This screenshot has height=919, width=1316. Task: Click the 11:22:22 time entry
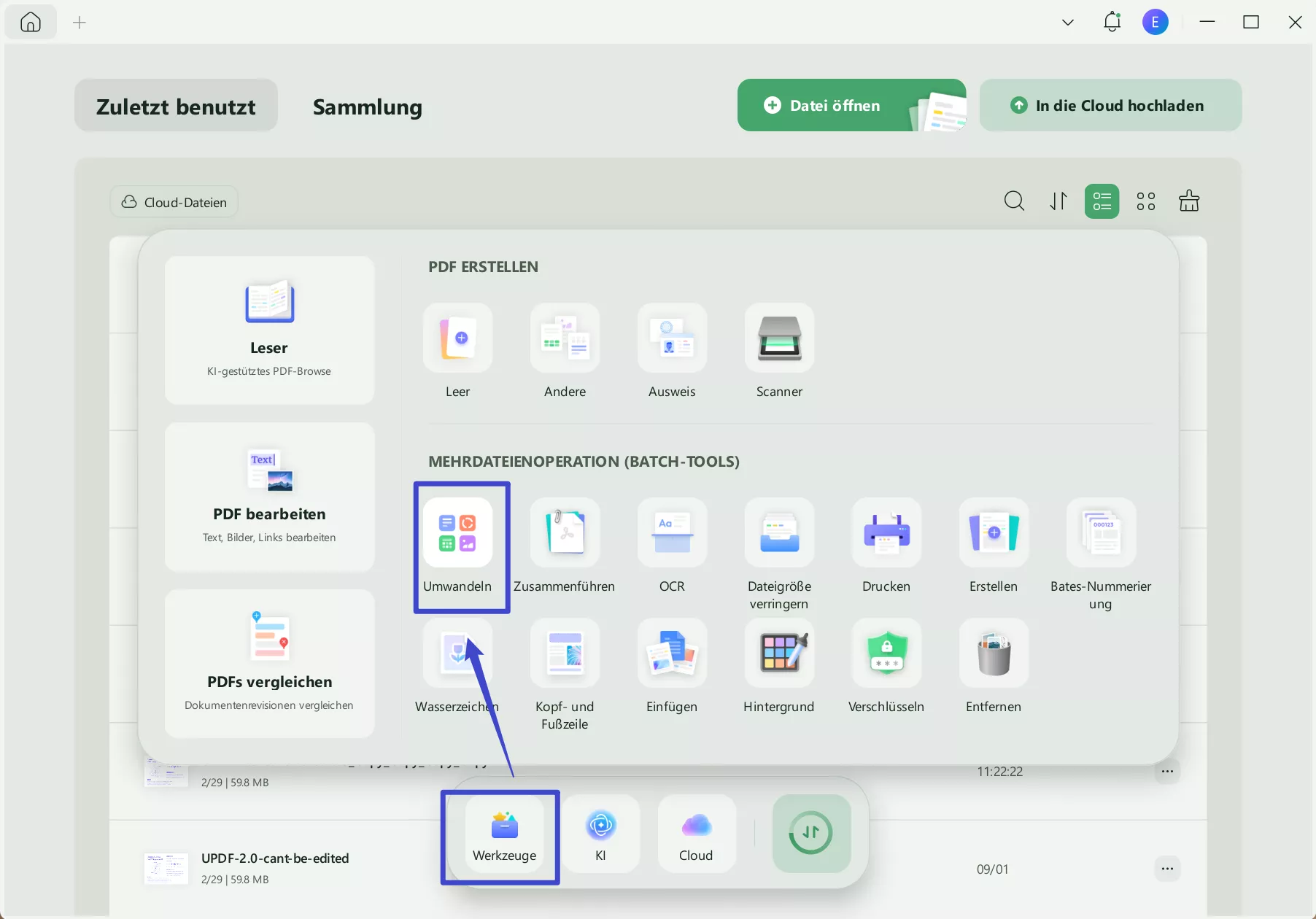999,772
